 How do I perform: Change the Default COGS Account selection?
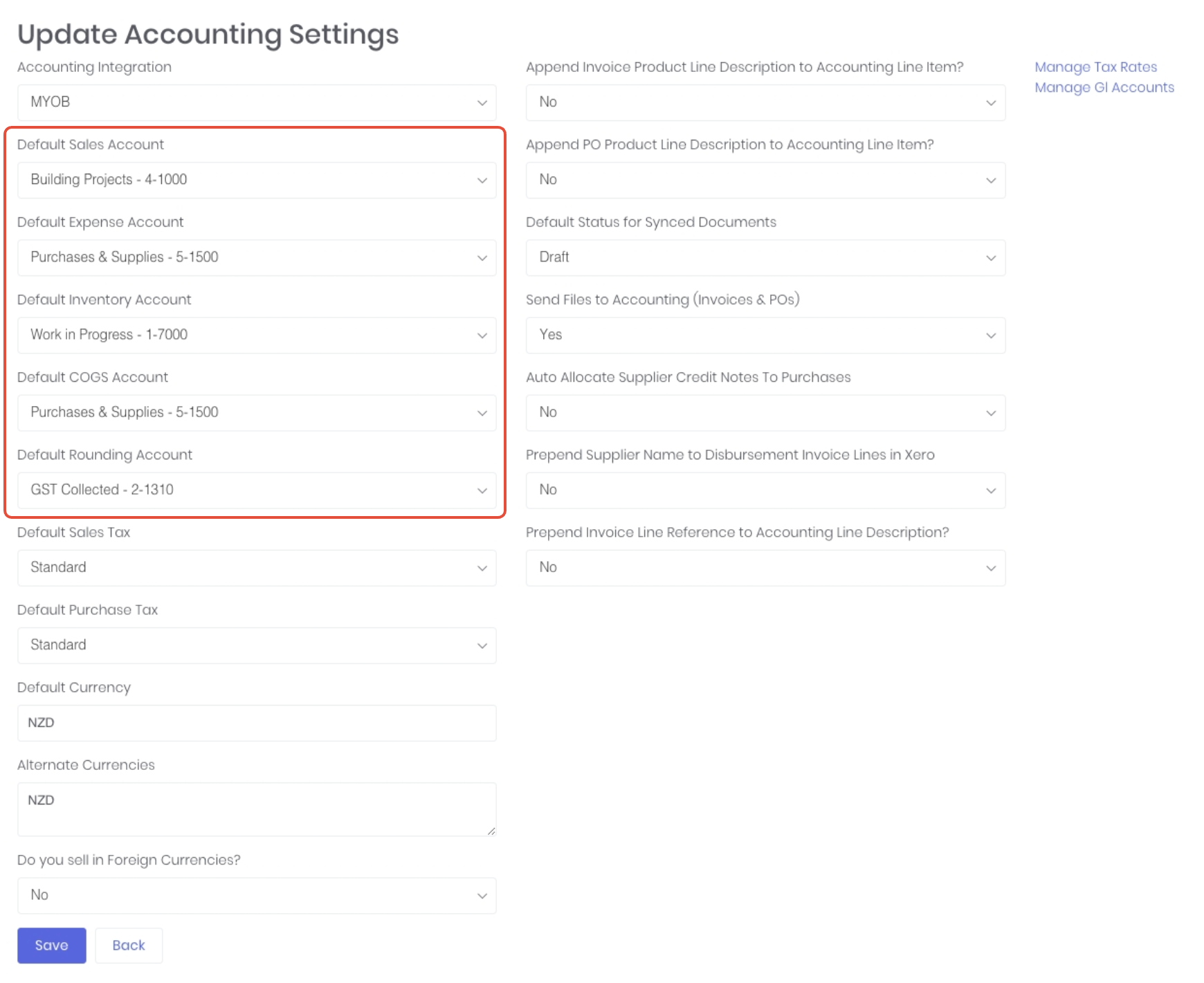pos(257,412)
